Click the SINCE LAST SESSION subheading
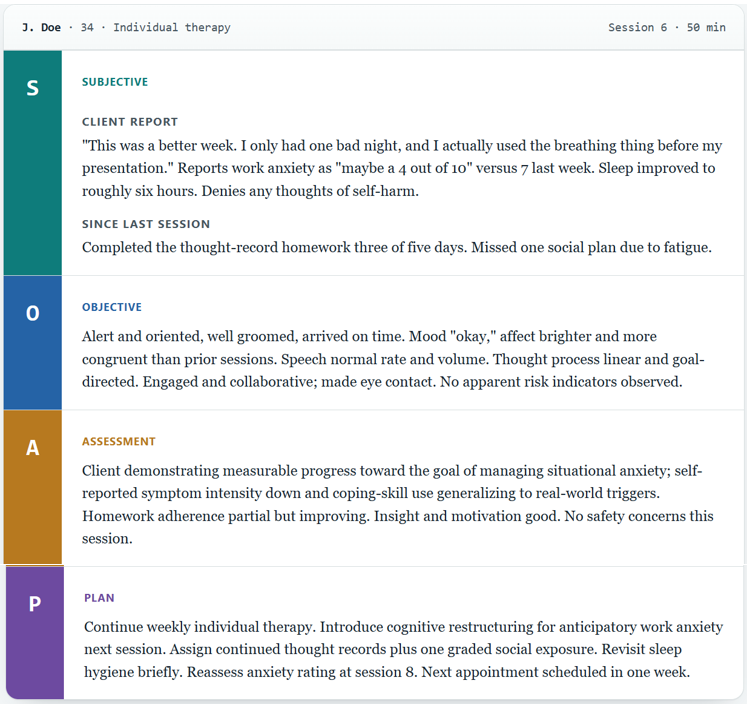The image size is (752, 706). tap(146, 224)
